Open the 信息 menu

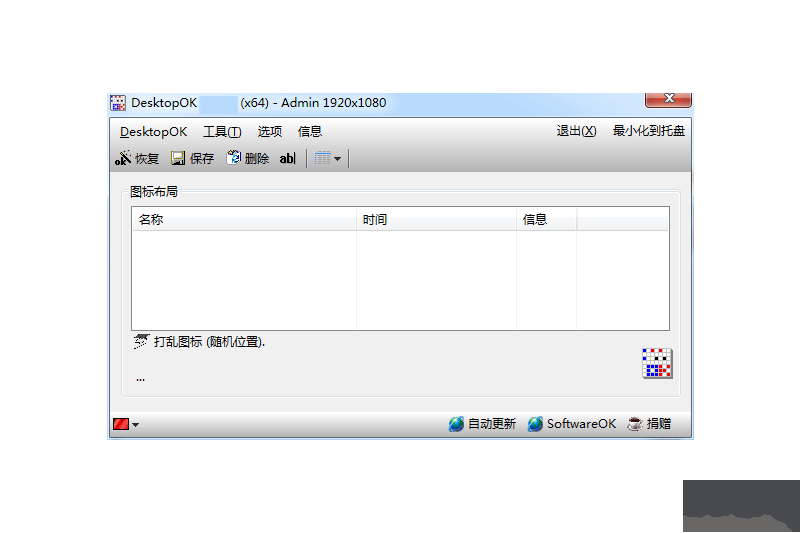coord(310,132)
